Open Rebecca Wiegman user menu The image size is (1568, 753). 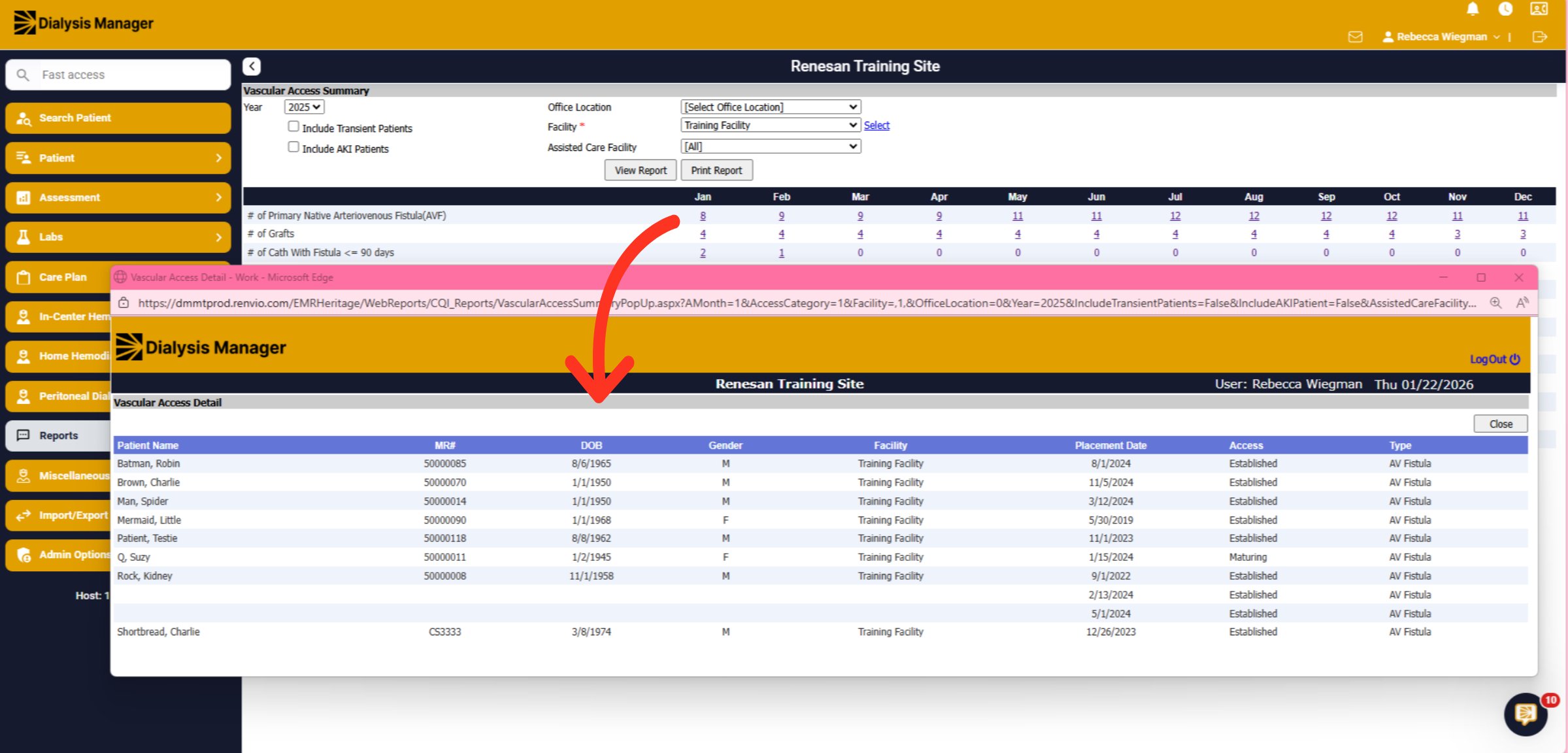point(1441,37)
